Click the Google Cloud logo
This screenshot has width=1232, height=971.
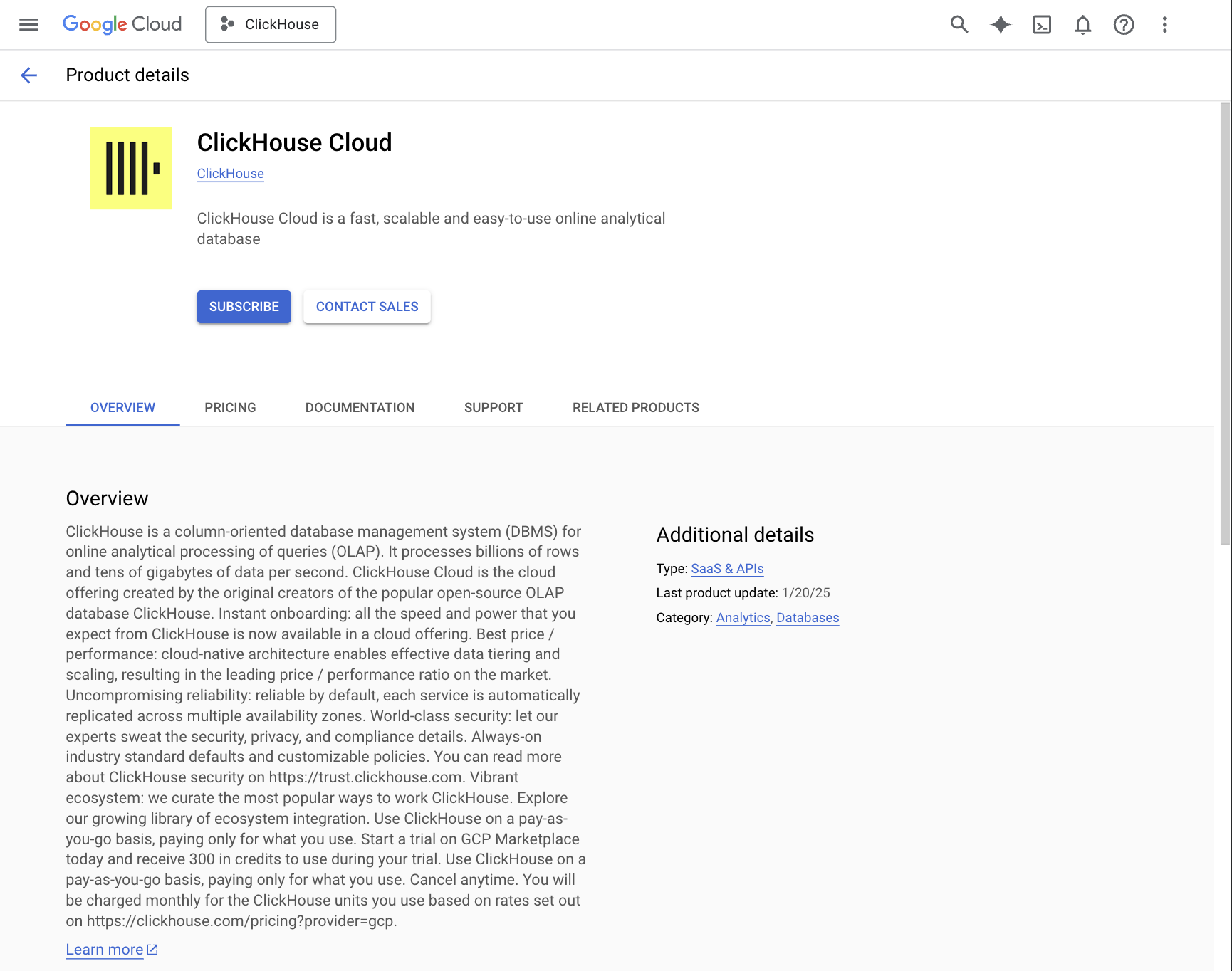coord(122,24)
